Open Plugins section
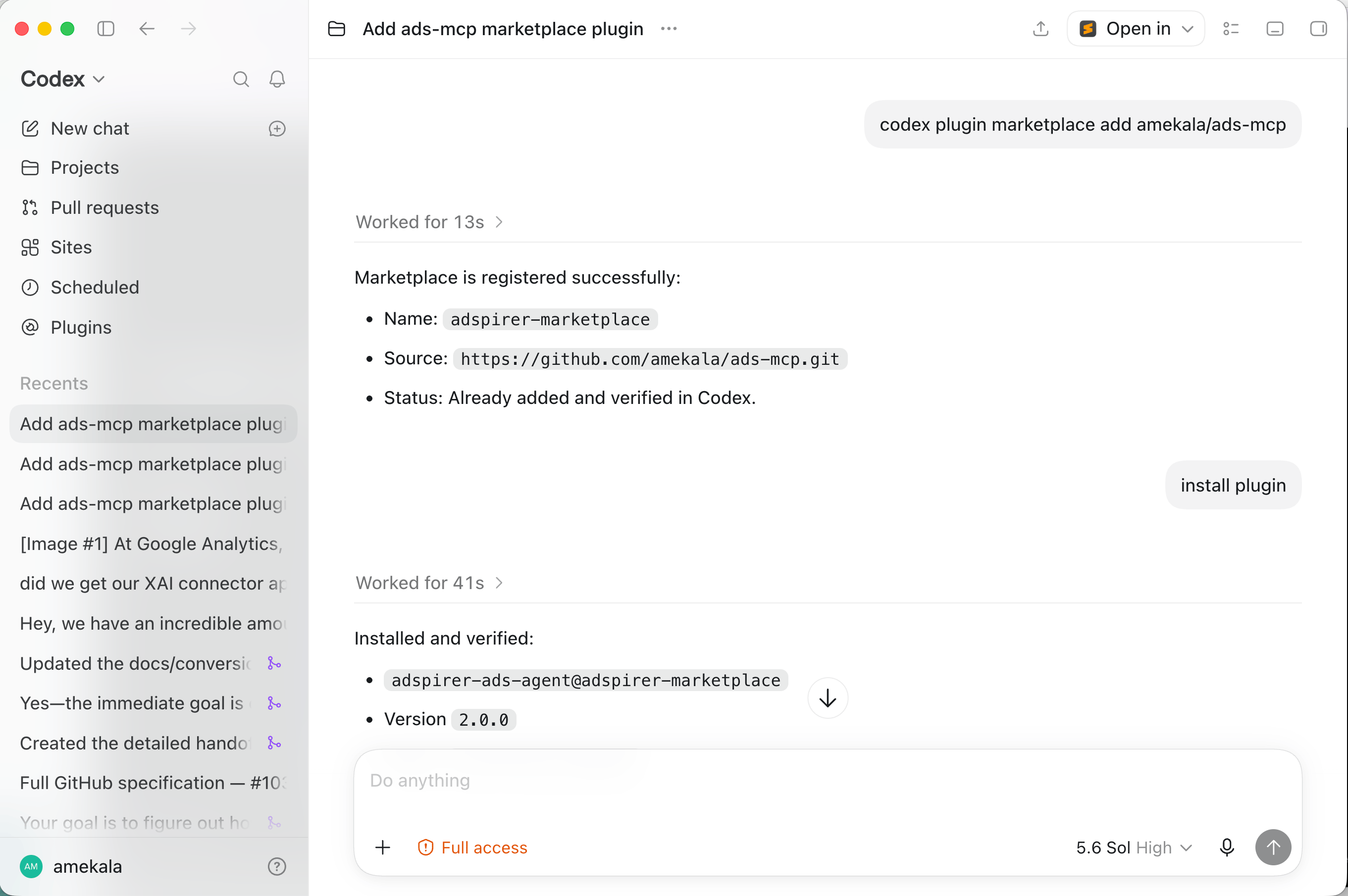 click(81, 327)
